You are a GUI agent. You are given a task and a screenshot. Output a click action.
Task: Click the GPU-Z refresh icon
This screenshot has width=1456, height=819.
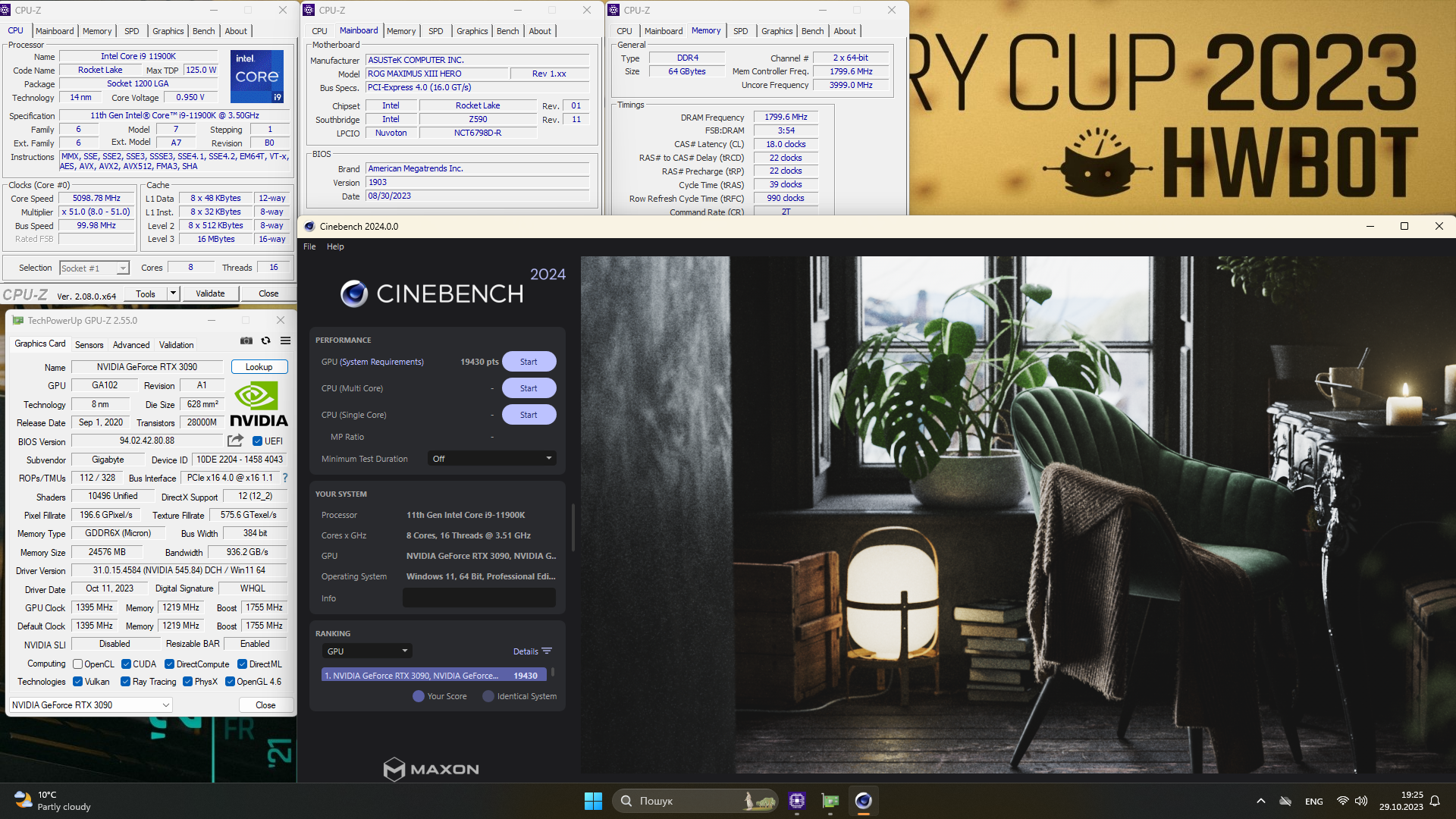tap(265, 341)
